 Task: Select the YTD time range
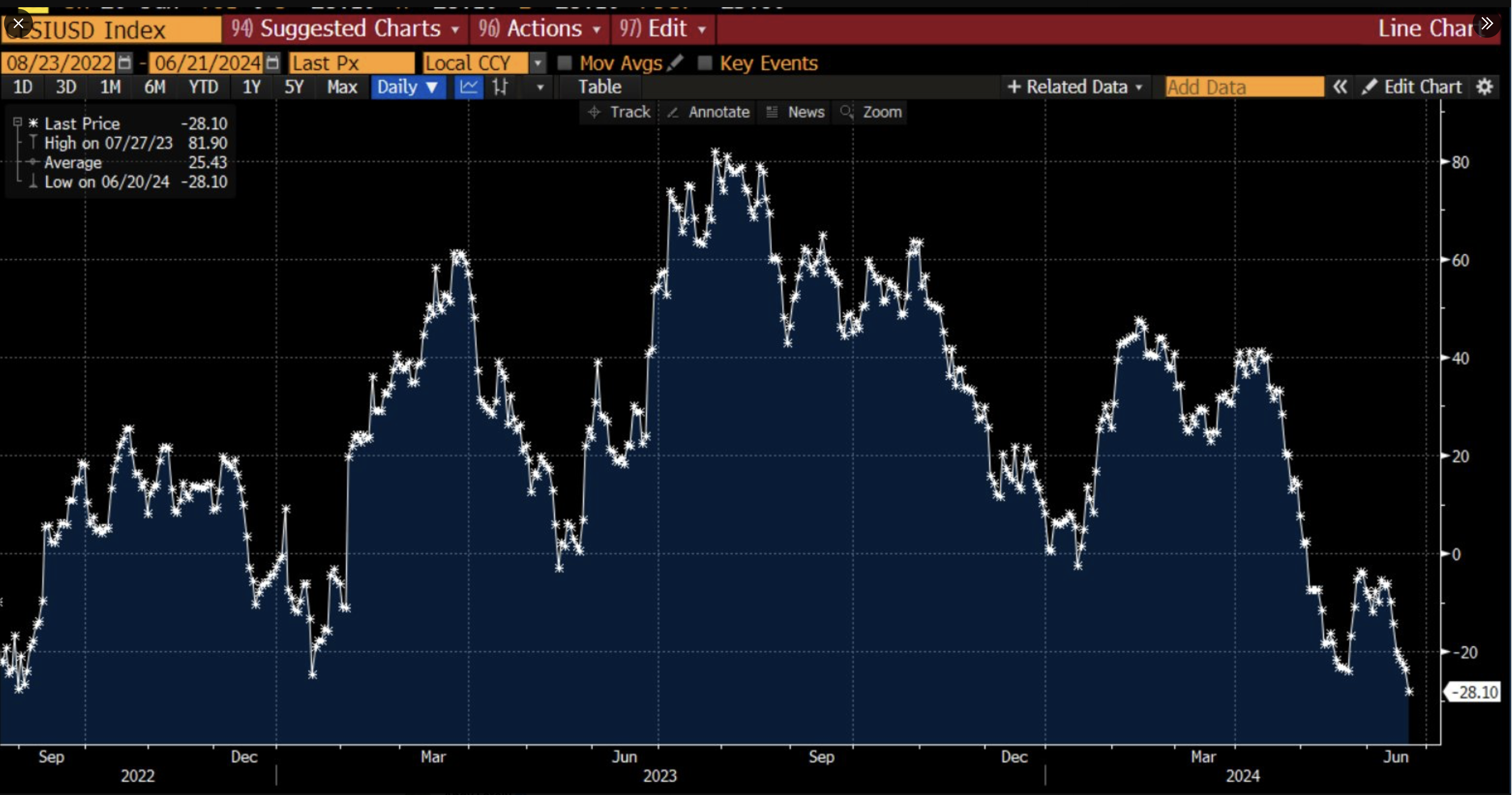[203, 87]
